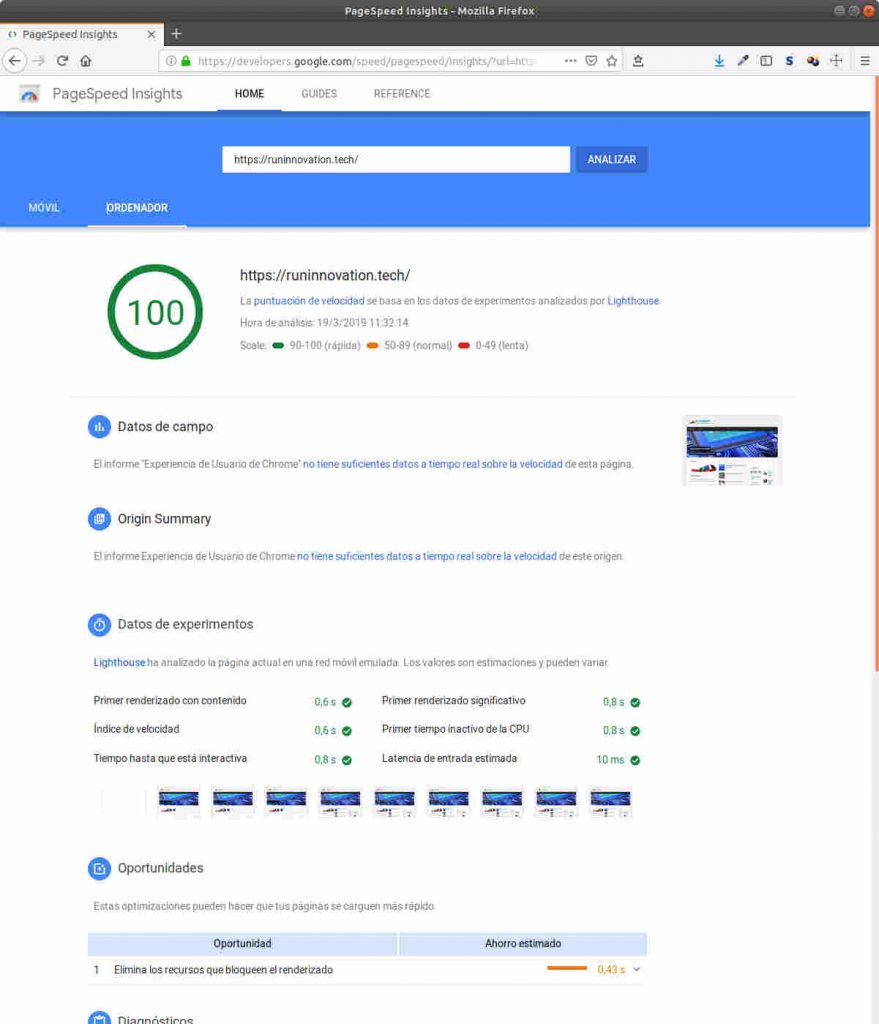Click the green 90-100 (rápida) scale swatch

point(278,345)
